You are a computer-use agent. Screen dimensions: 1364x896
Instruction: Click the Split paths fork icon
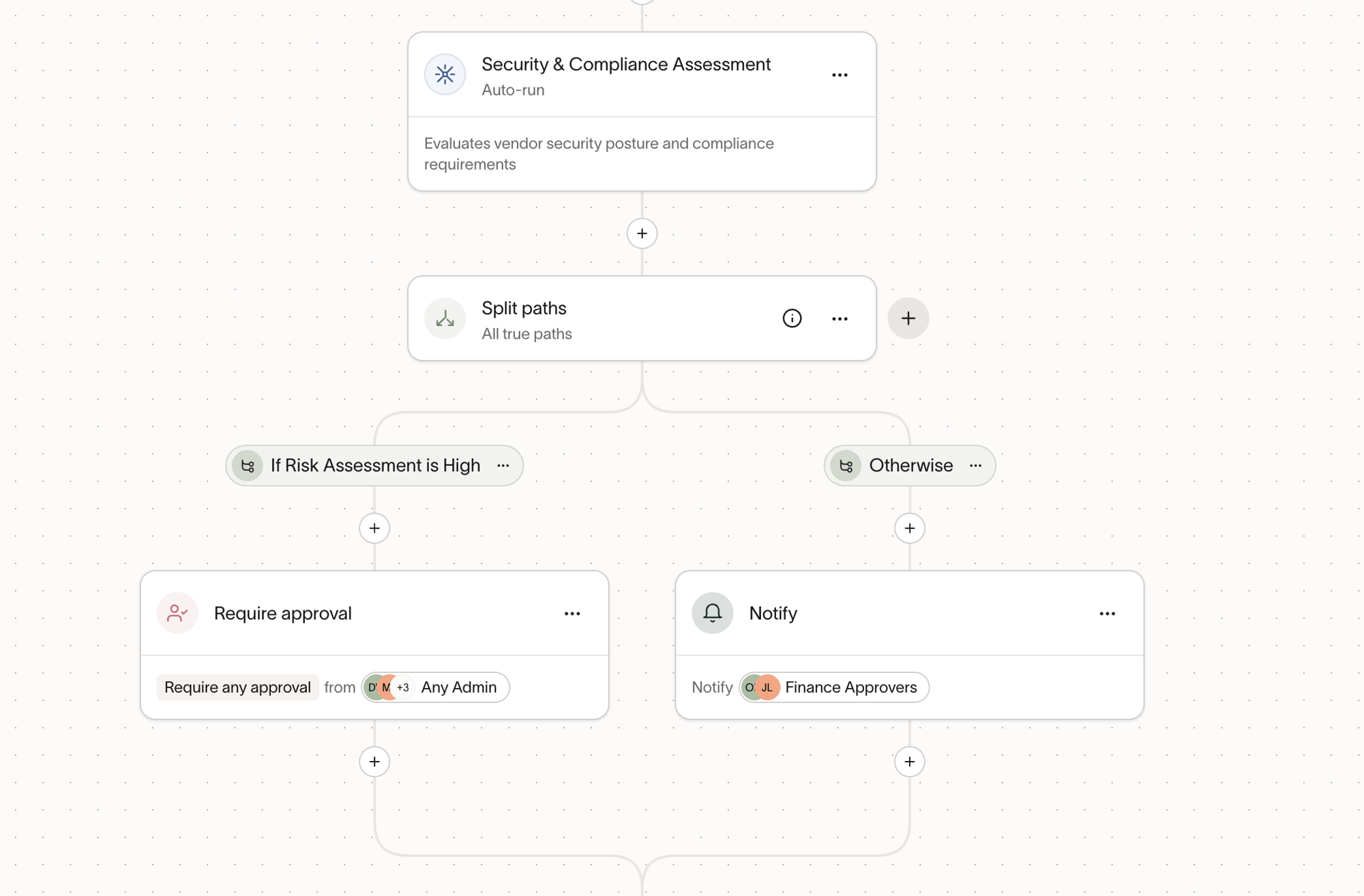point(445,318)
